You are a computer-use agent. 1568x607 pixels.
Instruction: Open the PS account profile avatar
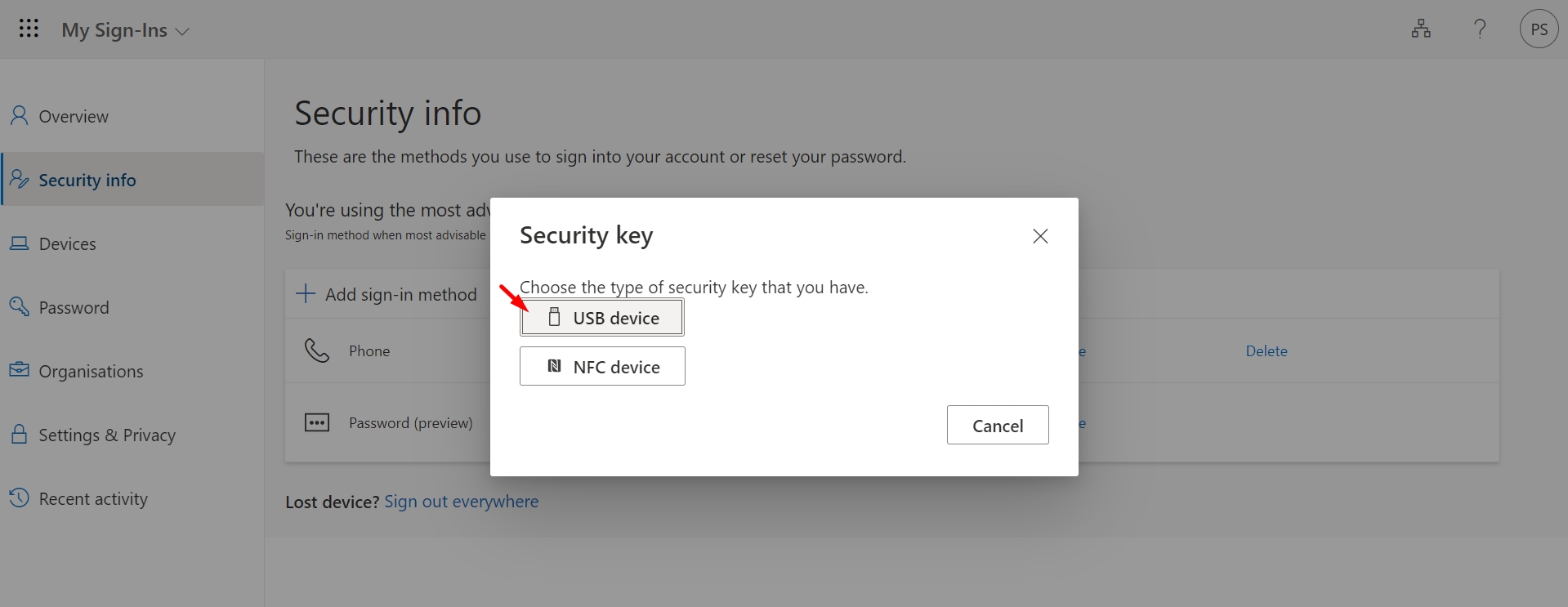[x=1539, y=29]
